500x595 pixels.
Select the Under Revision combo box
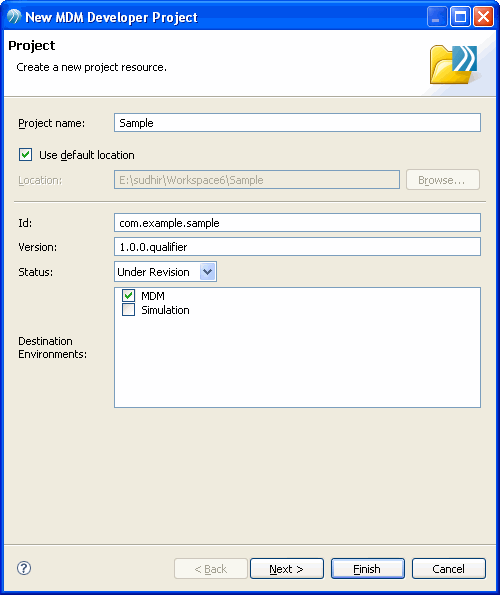pos(165,272)
